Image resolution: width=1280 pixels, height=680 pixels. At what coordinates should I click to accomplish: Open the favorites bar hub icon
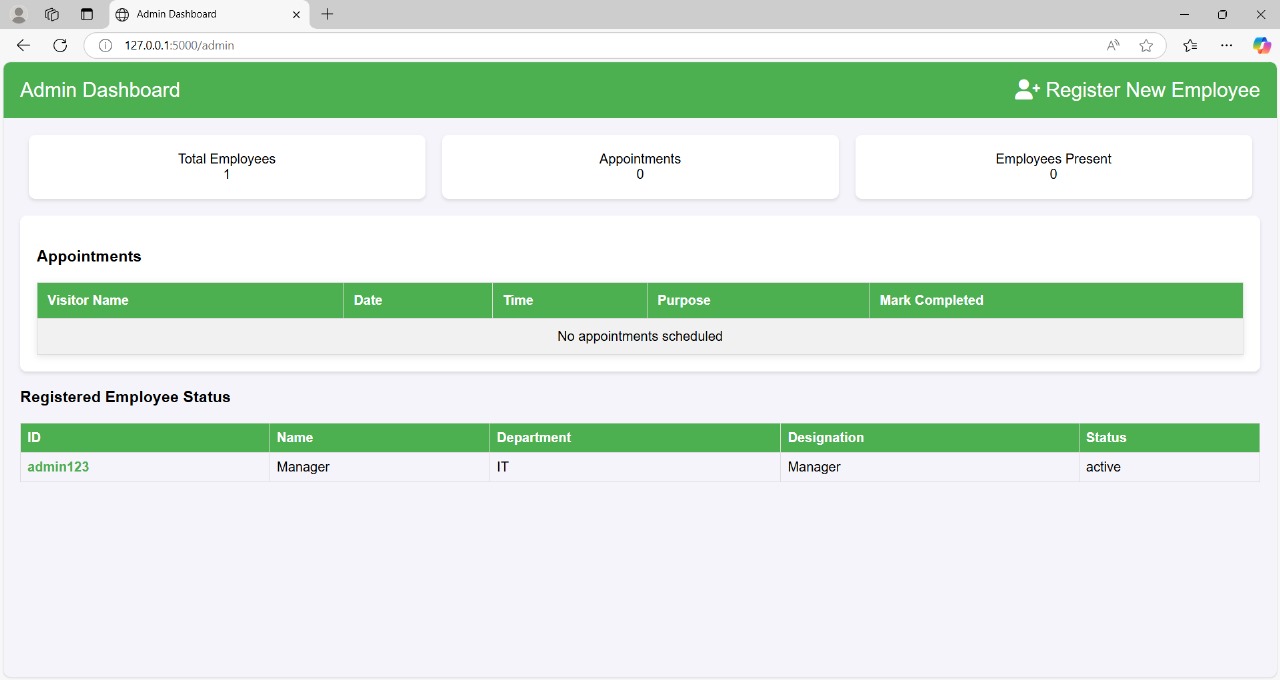(1189, 45)
